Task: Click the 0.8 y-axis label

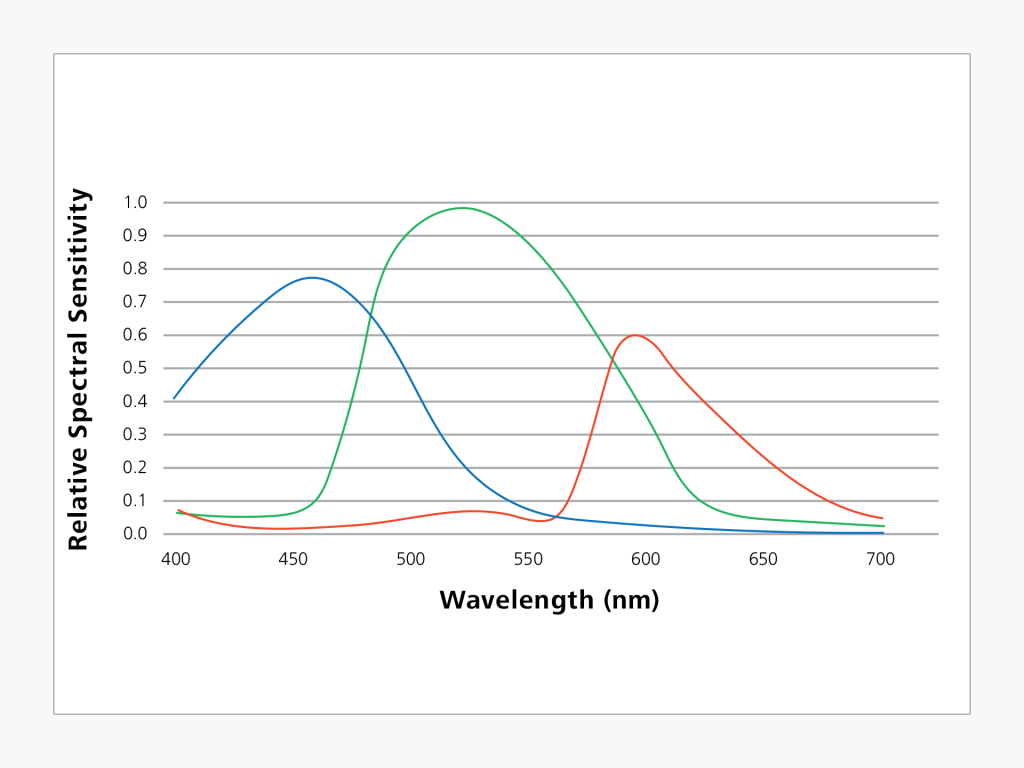Action: tap(135, 268)
